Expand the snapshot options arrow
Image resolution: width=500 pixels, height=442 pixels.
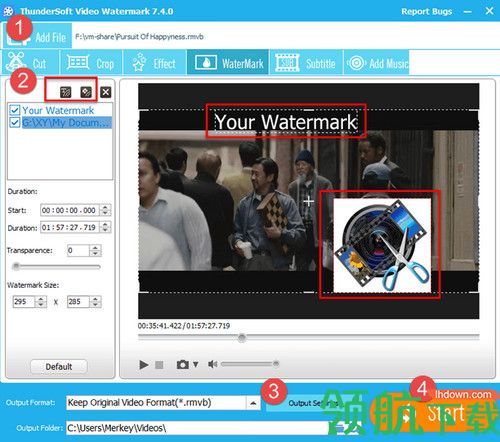point(196,364)
